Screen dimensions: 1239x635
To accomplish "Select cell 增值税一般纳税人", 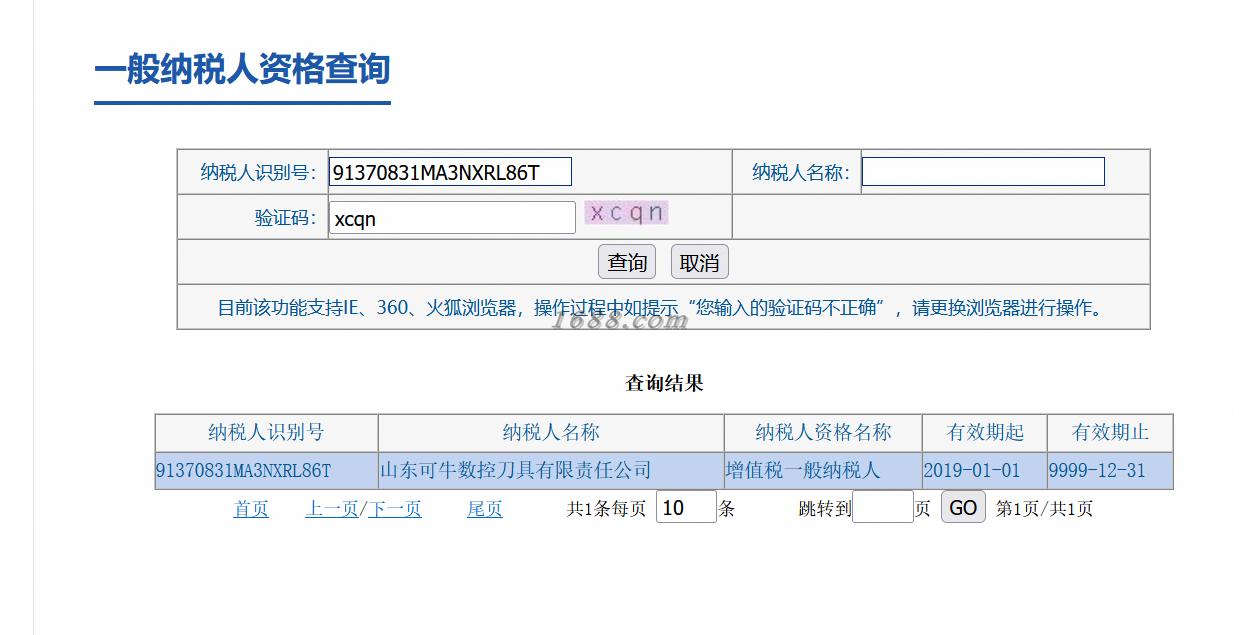I will pos(823,470).
